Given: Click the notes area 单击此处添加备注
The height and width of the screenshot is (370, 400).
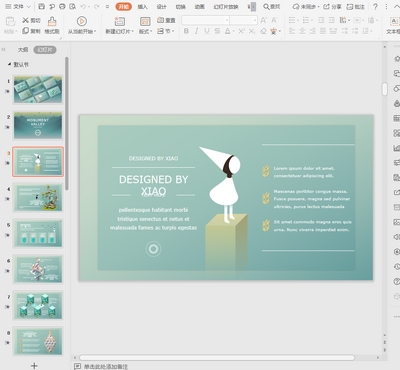Looking at the screenshot, I should pyautogui.click(x=106, y=366).
